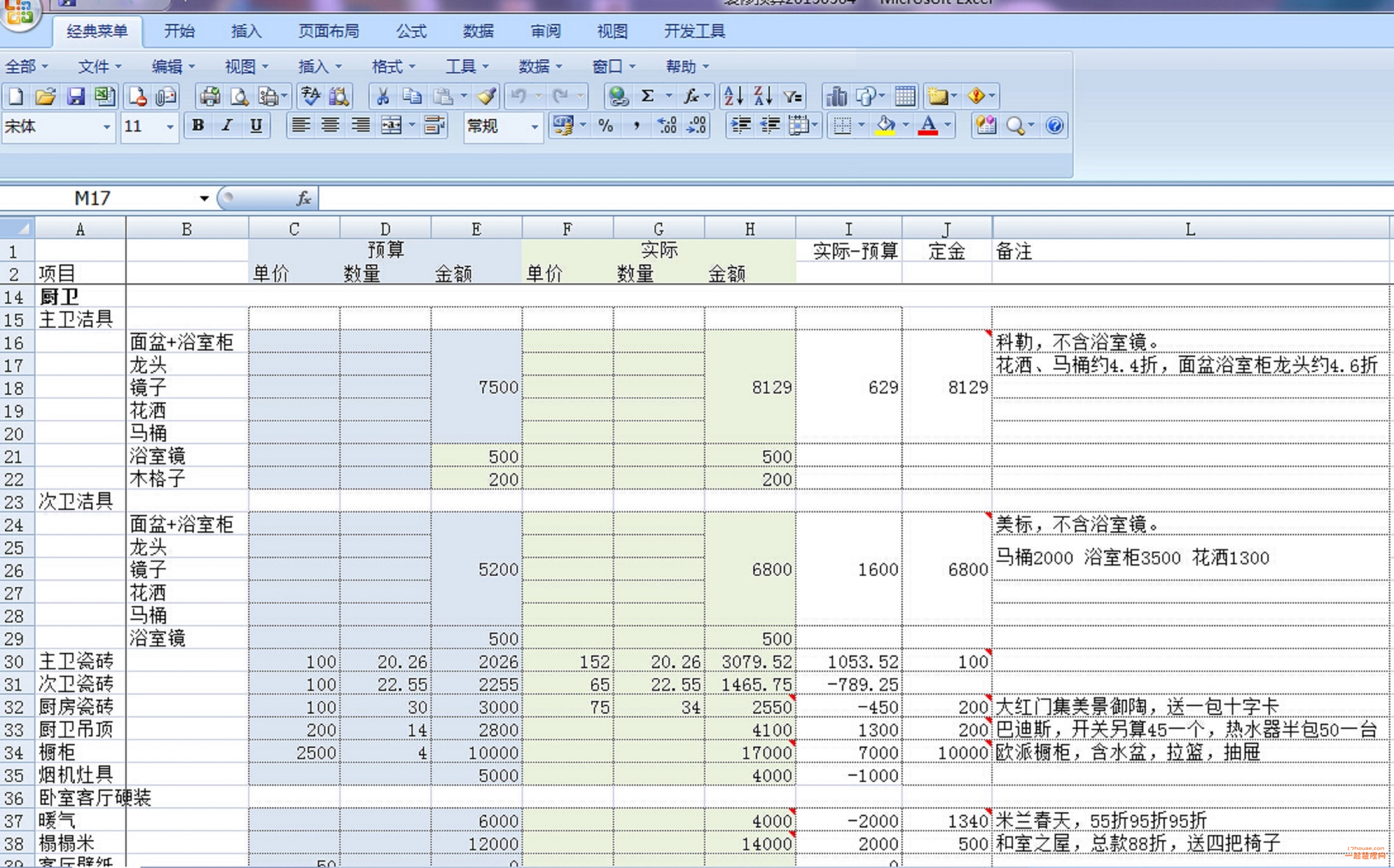Copy selection with the copy icon
The image size is (1394, 868).
pos(412,96)
